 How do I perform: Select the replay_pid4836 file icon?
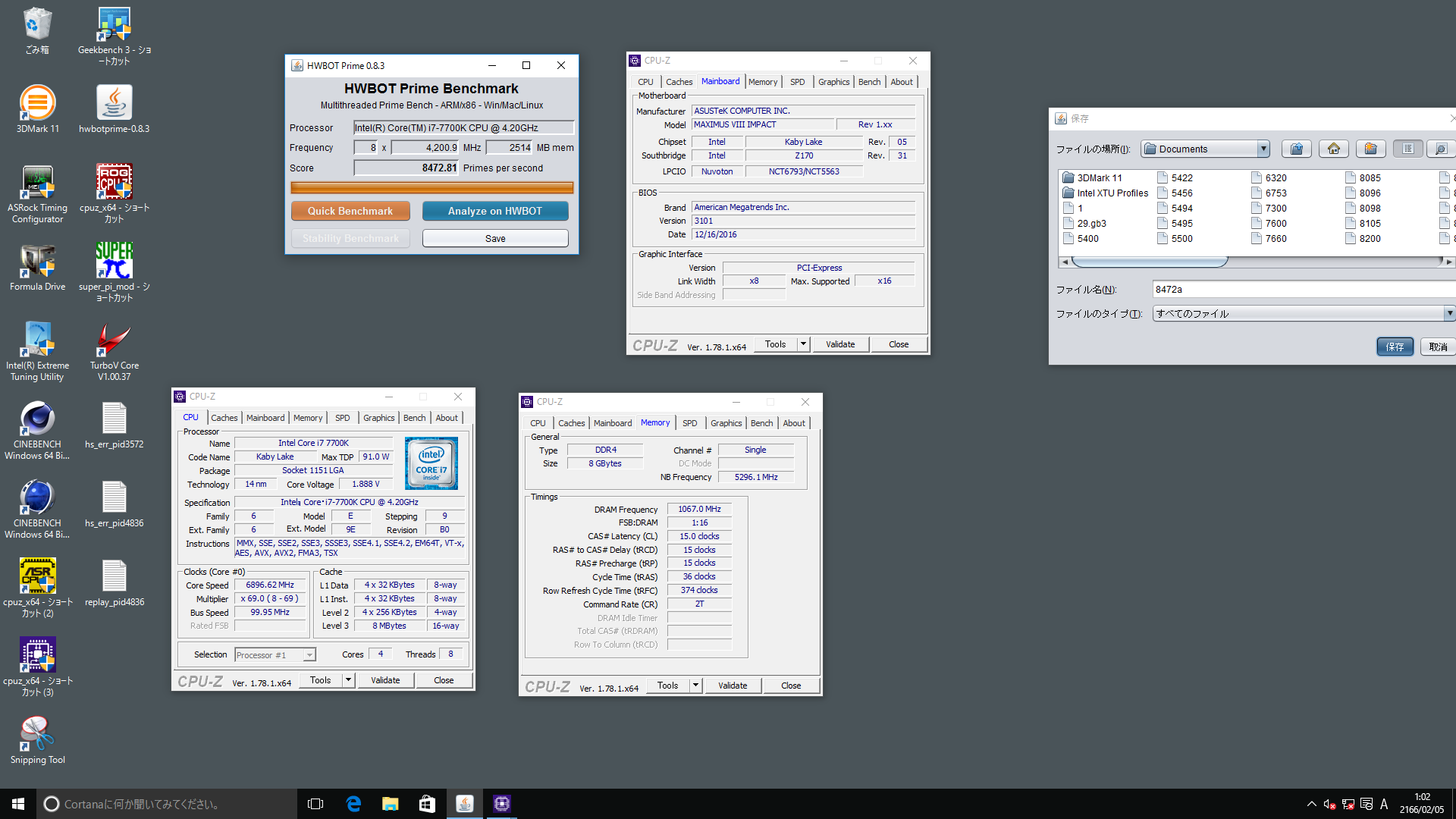[x=115, y=583]
